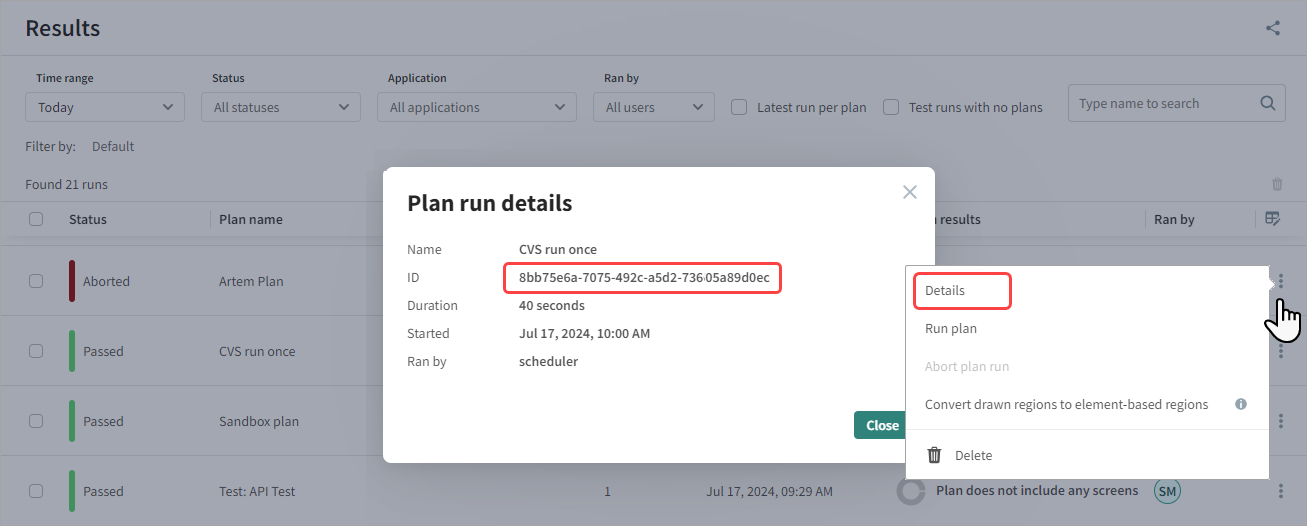Click Delete in the context menu
The image size is (1307, 526).
[973, 456]
